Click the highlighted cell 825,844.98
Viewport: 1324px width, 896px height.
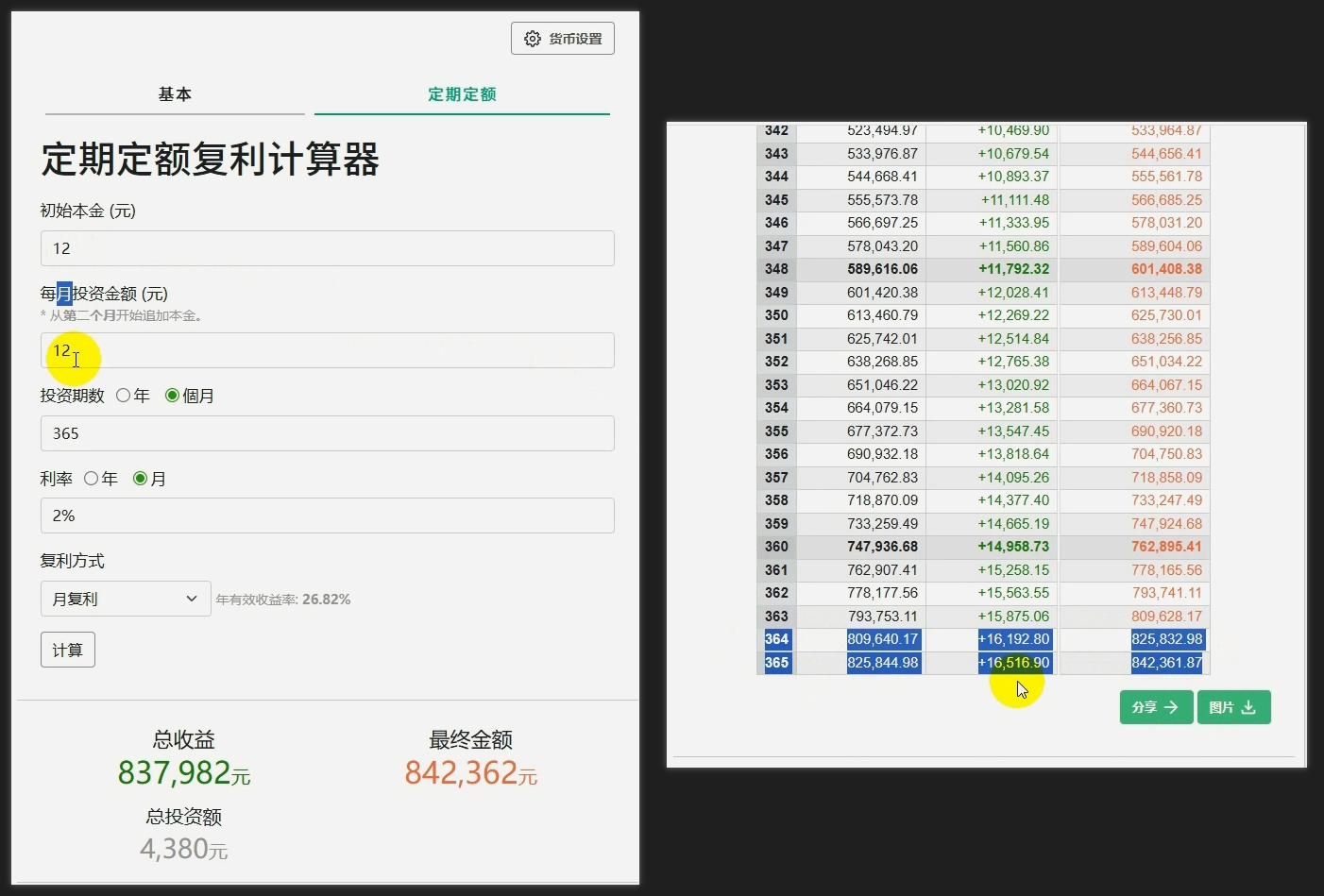coord(883,663)
